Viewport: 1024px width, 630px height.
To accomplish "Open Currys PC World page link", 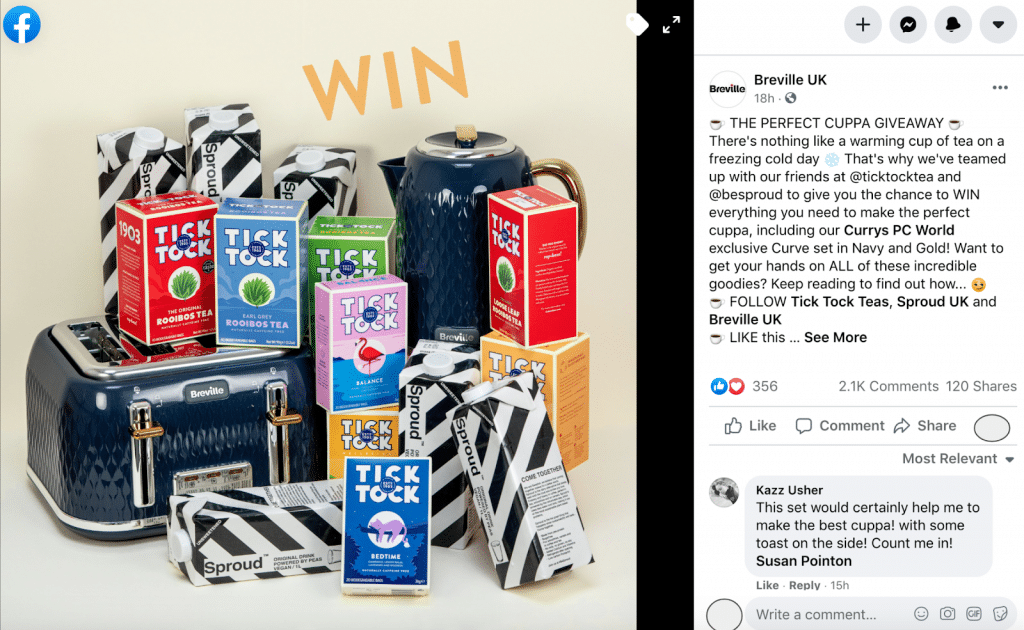I will point(899,230).
